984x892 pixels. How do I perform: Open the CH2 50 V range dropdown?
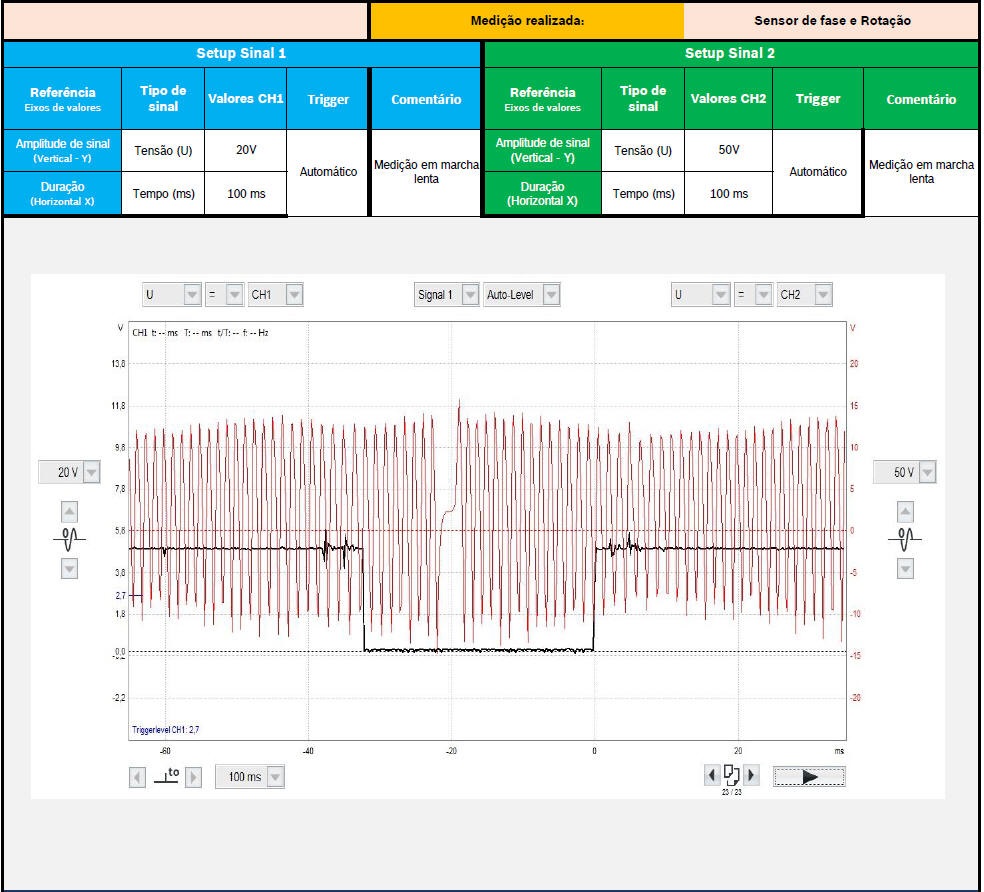coord(927,472)
